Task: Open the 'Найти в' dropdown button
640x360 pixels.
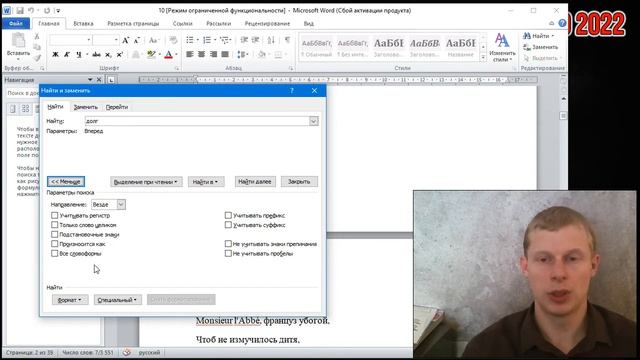Action: coord(206,182)
